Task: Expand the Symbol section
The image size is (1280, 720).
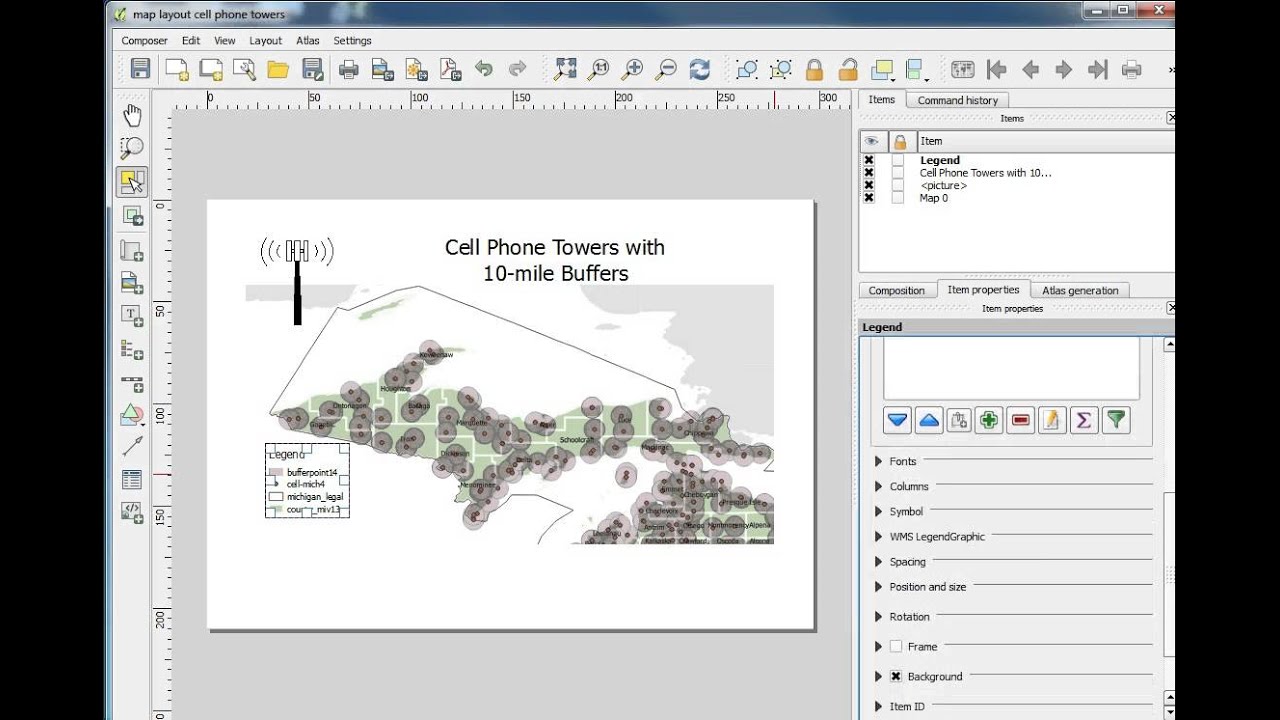Action: [x=879, y=511]
